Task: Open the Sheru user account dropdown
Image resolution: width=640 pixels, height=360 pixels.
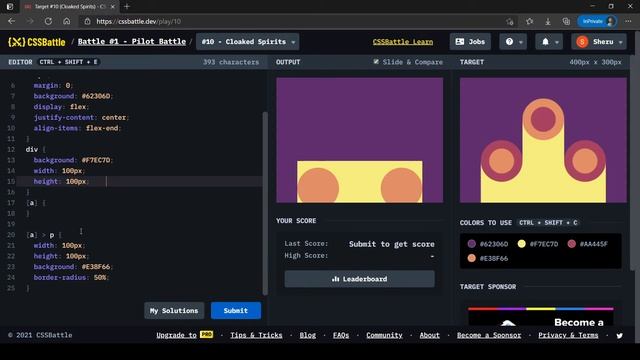Action: click(x=599, y=42)
